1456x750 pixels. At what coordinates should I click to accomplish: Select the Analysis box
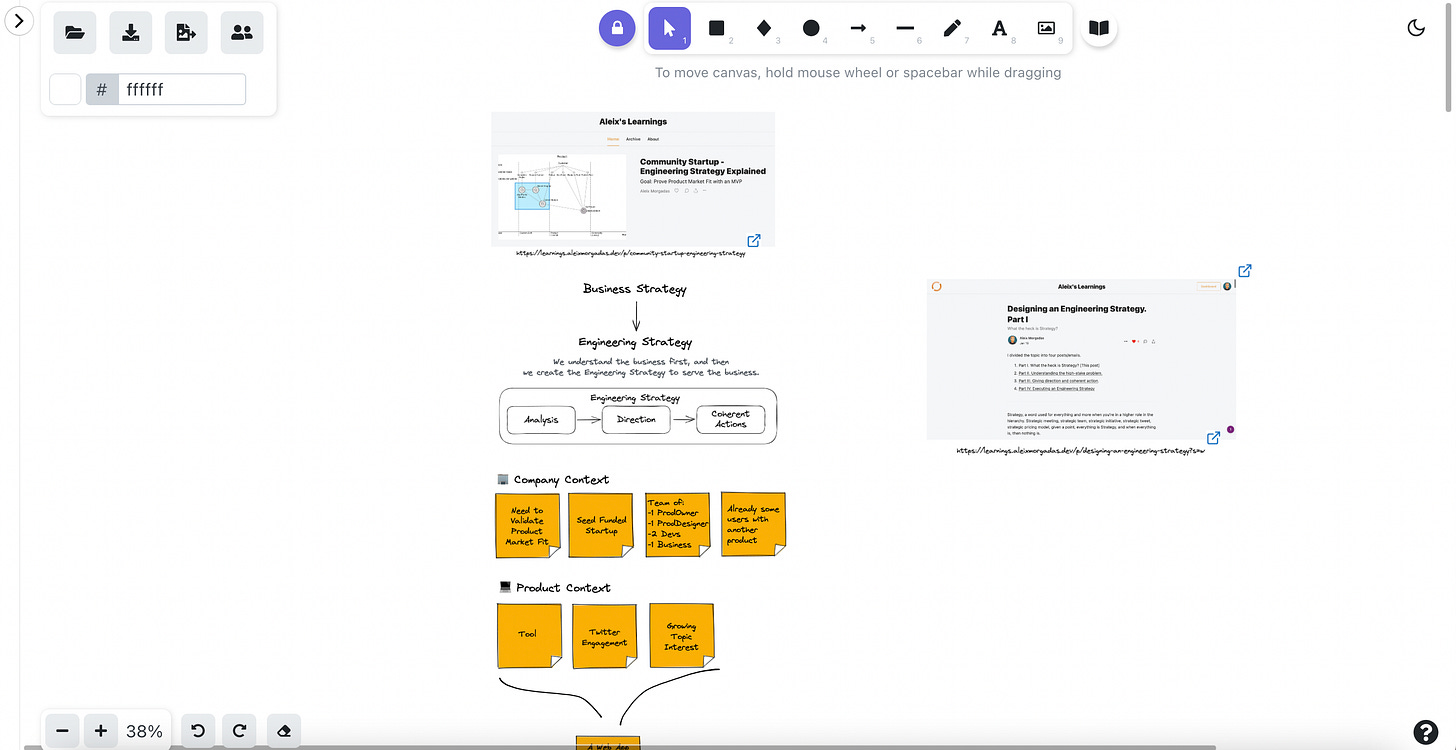[541, 420]
